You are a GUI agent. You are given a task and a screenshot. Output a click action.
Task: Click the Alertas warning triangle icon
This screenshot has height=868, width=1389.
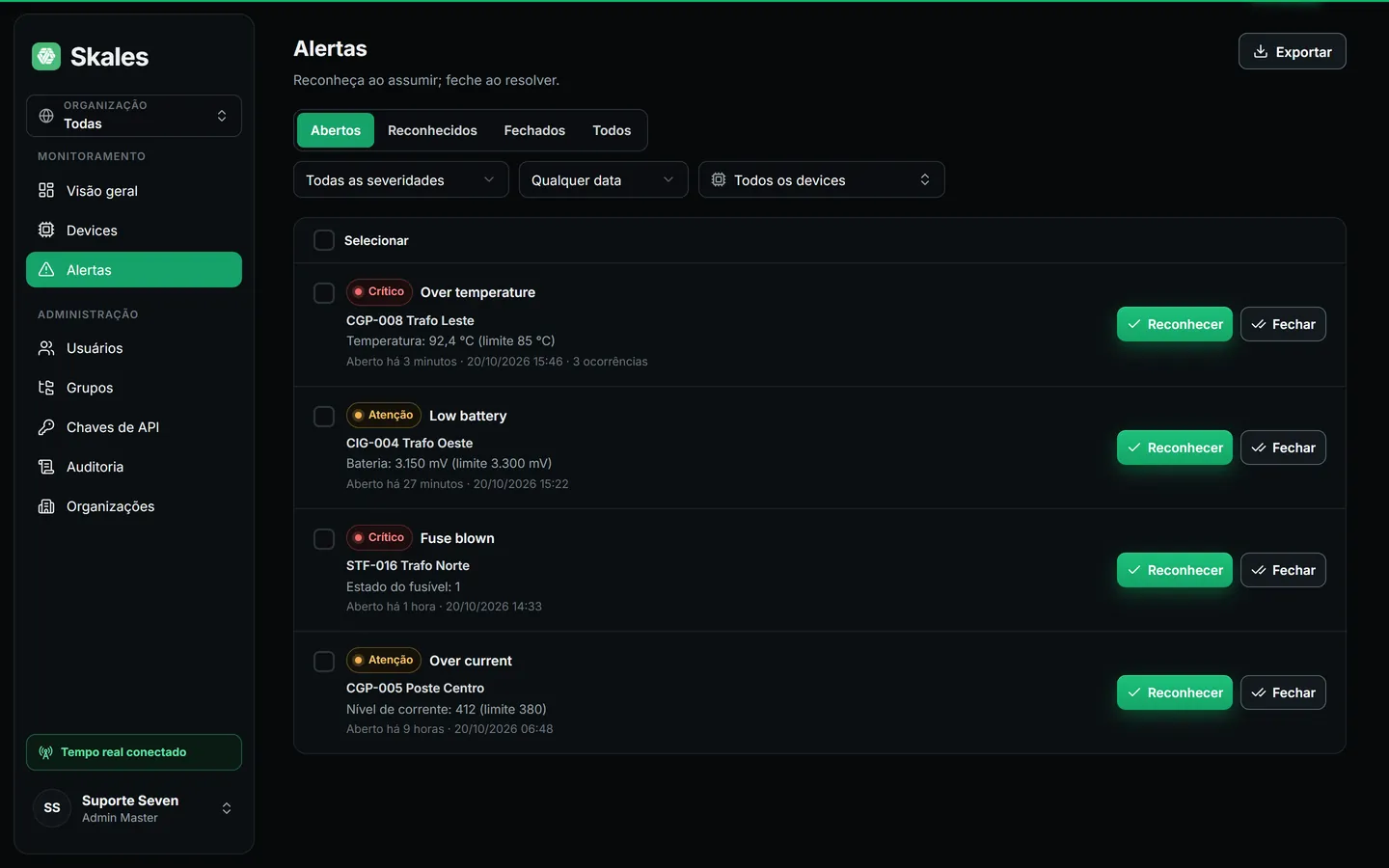(x=46, y=269)
